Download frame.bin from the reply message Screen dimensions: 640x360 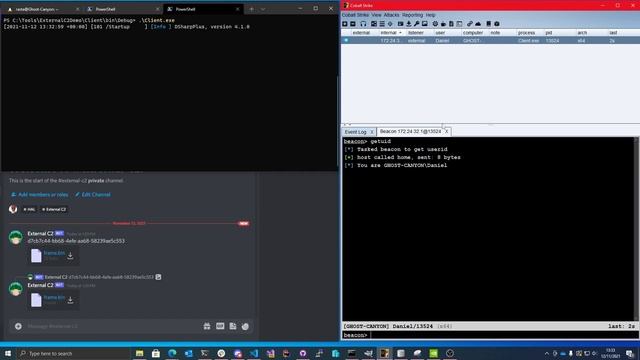[70, 300]
